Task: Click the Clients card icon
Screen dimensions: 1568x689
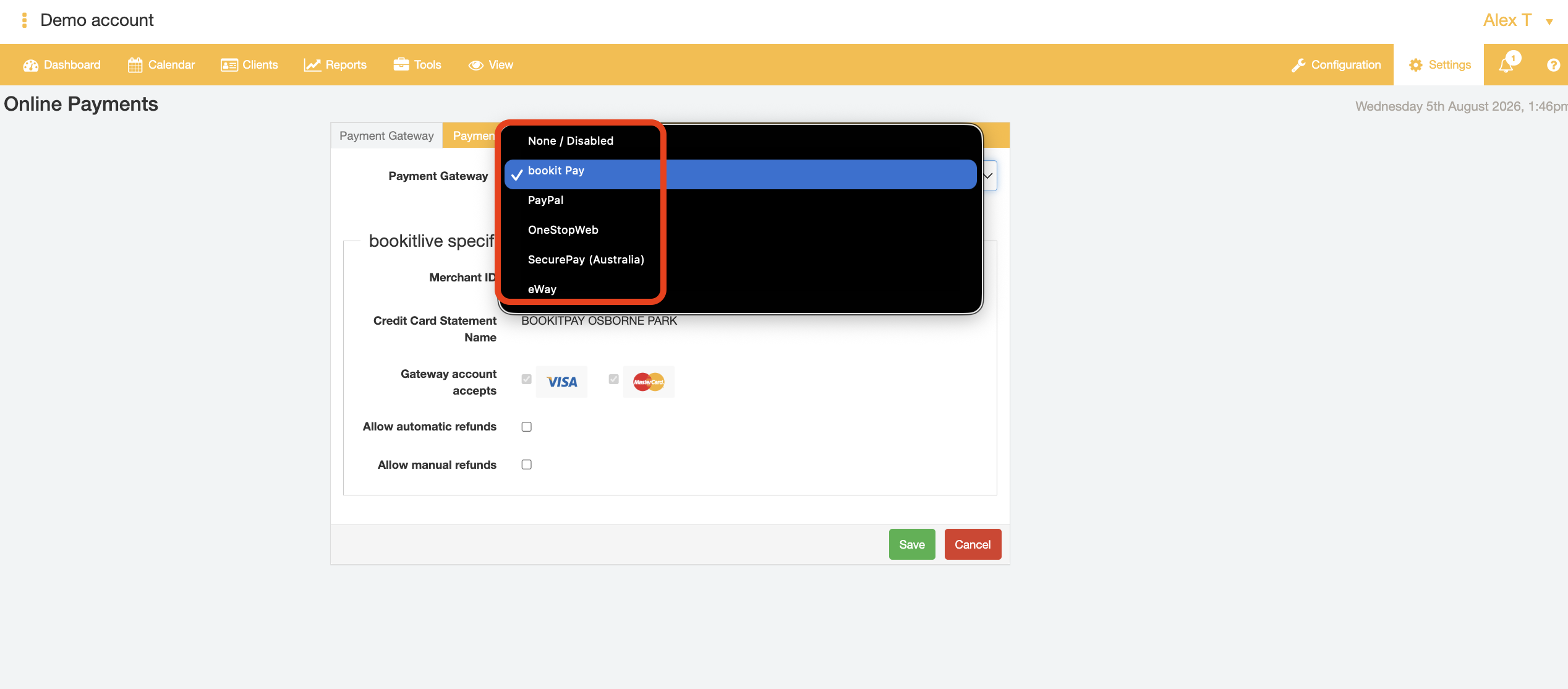Action: coord(229,65)
